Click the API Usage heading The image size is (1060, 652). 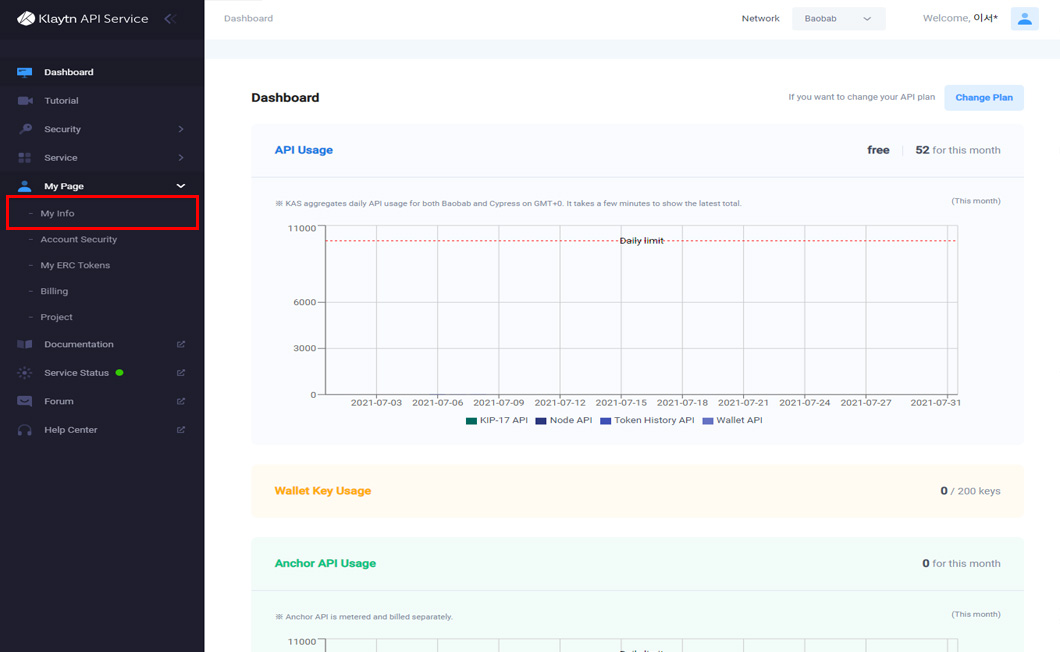(x=304, y=150)
